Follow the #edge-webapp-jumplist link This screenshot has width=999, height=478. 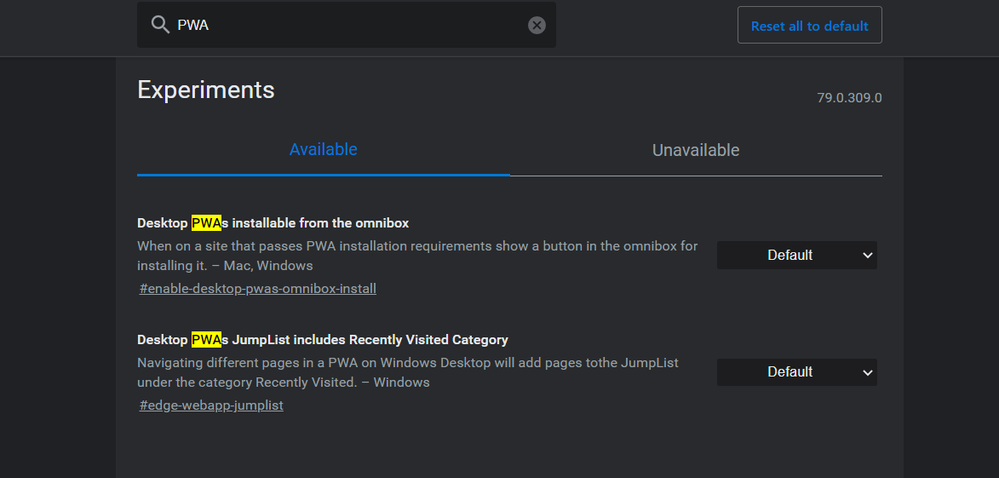(x=212, y=406)
